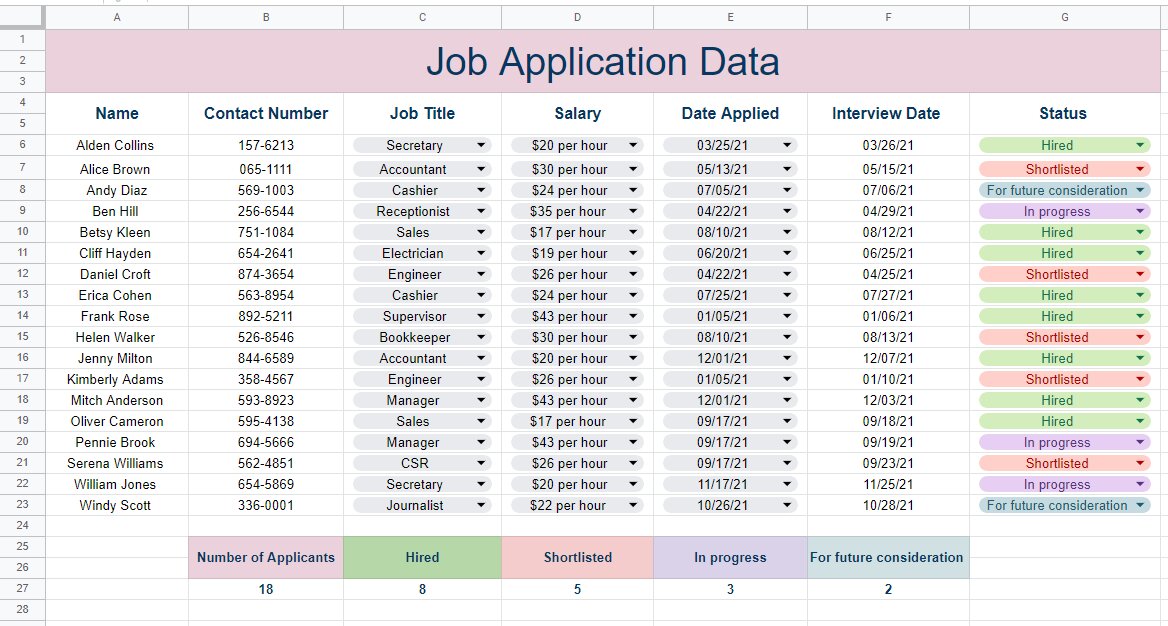Select column D header
This screenshot has height=626, width=1168.
577,17
